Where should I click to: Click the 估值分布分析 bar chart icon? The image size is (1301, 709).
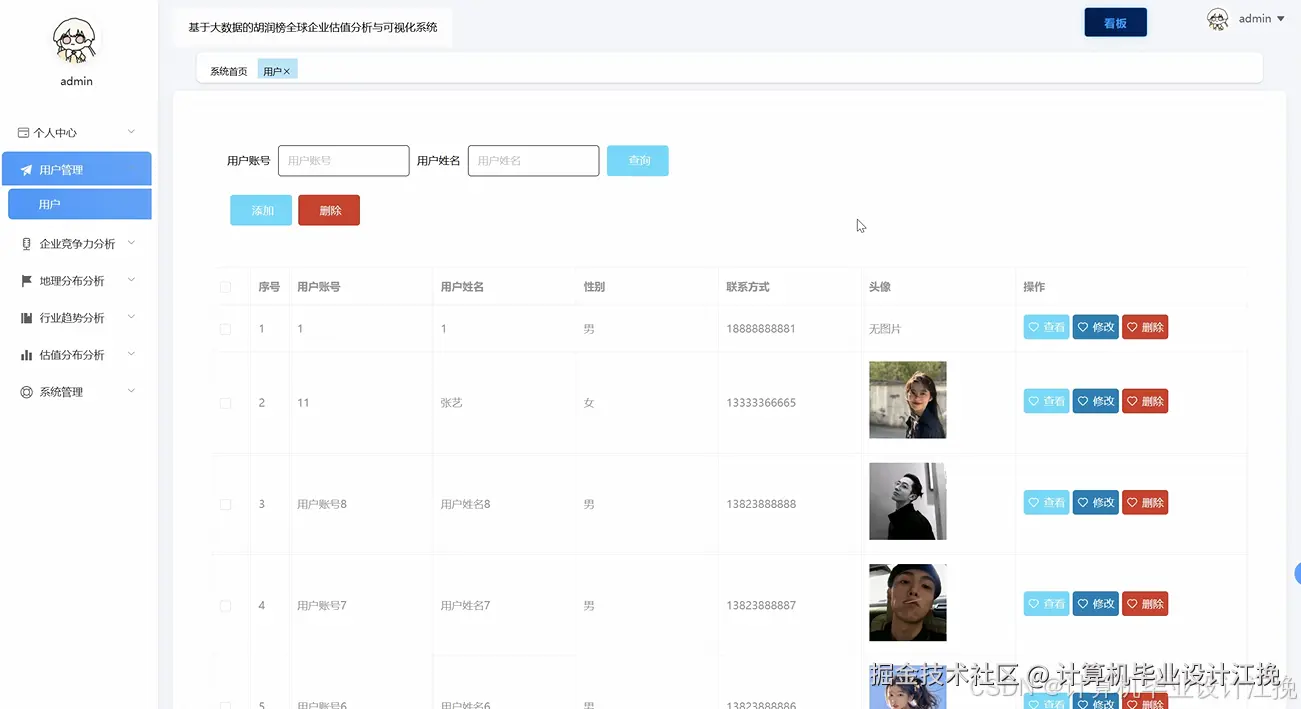click(27, 355)
